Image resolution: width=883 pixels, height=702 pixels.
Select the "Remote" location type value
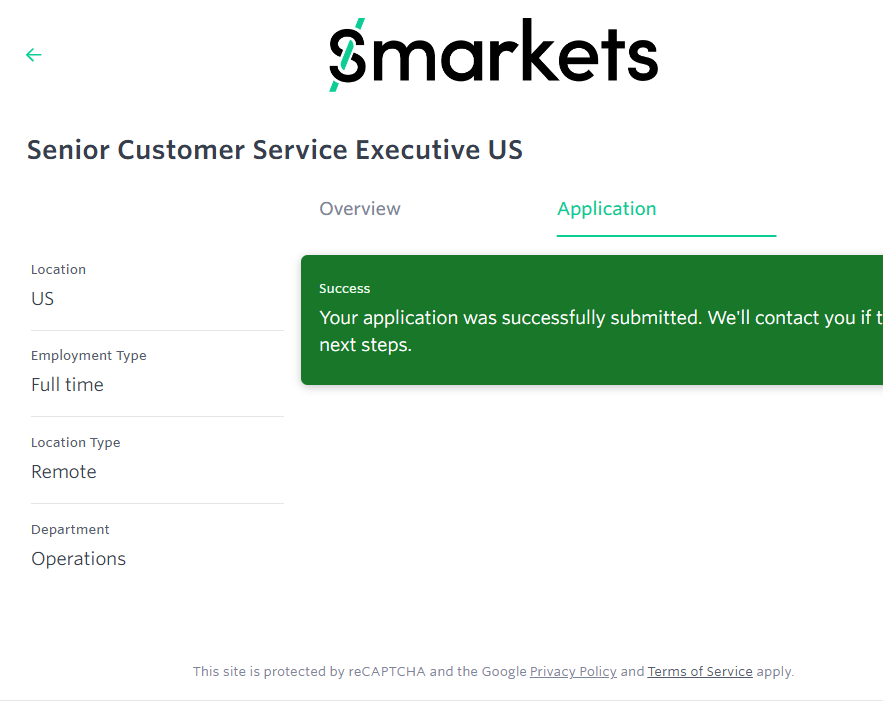click(x=64, y=472)
